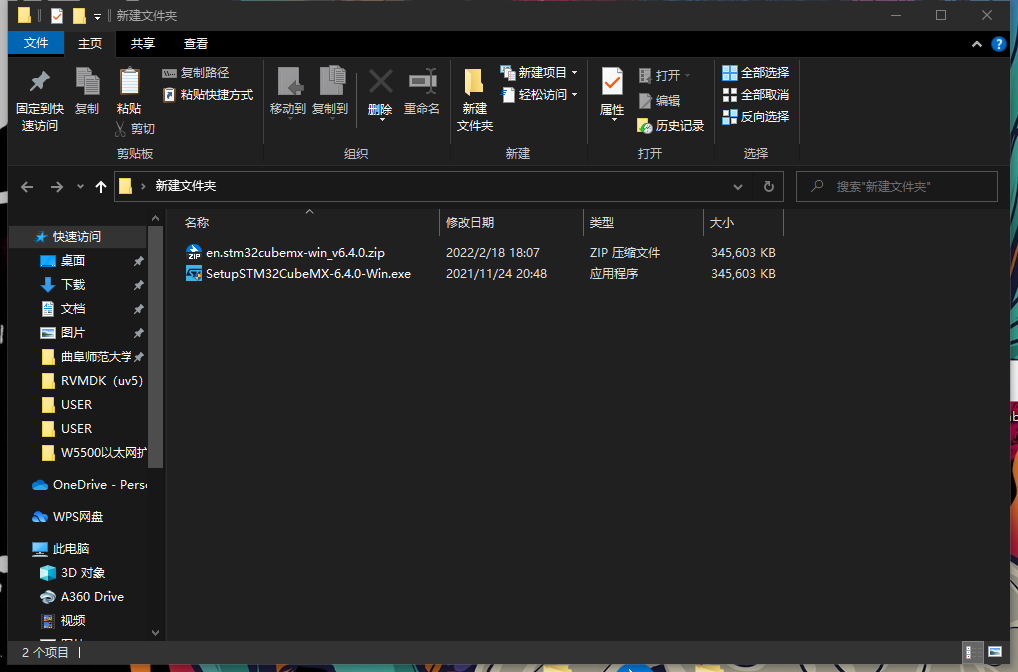Switch to Share (共享) tab
1018x672 pixels.
[x=143, y=44]
